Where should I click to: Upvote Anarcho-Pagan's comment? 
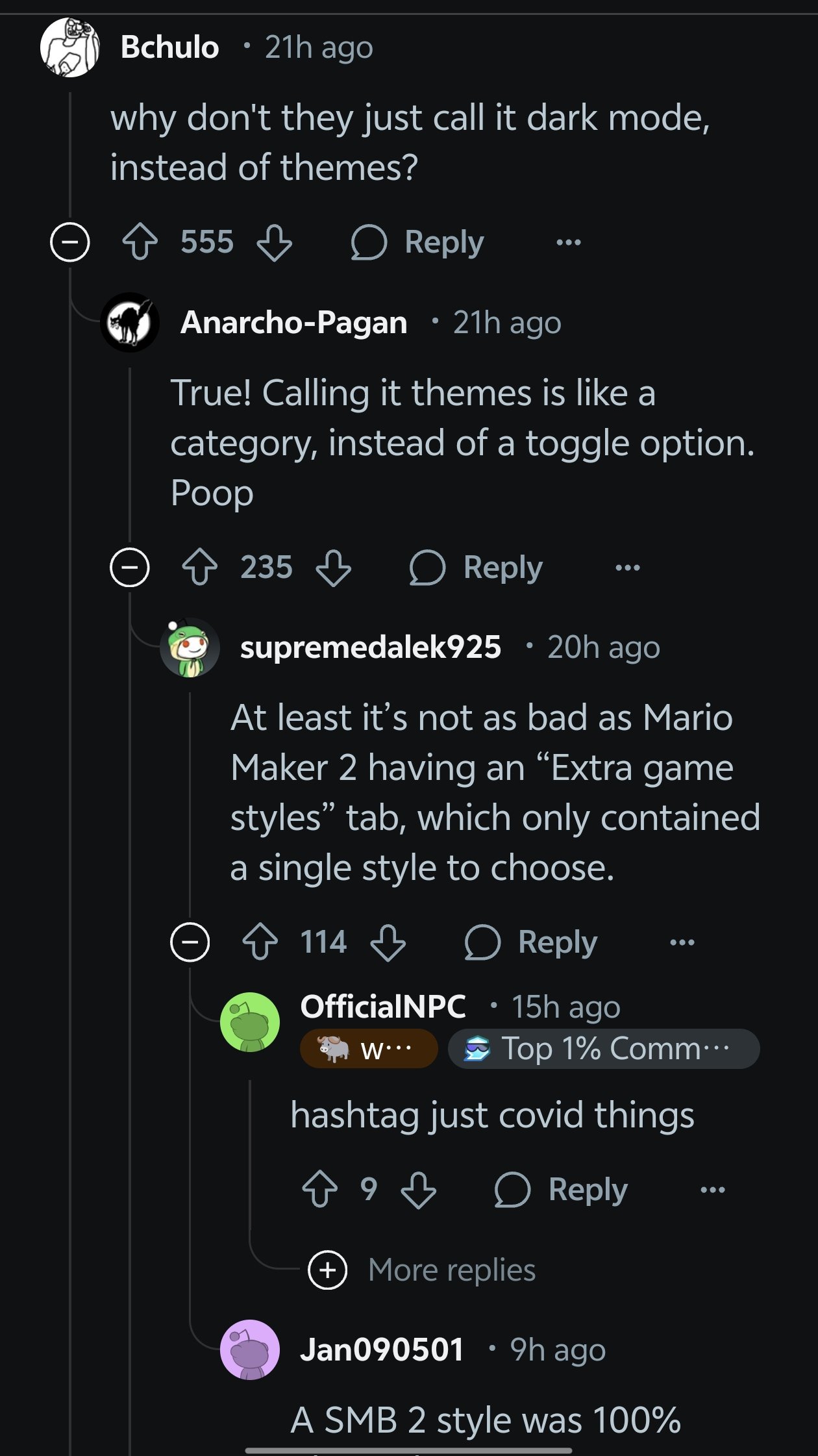pyautogui.click(x=199, y=568)
